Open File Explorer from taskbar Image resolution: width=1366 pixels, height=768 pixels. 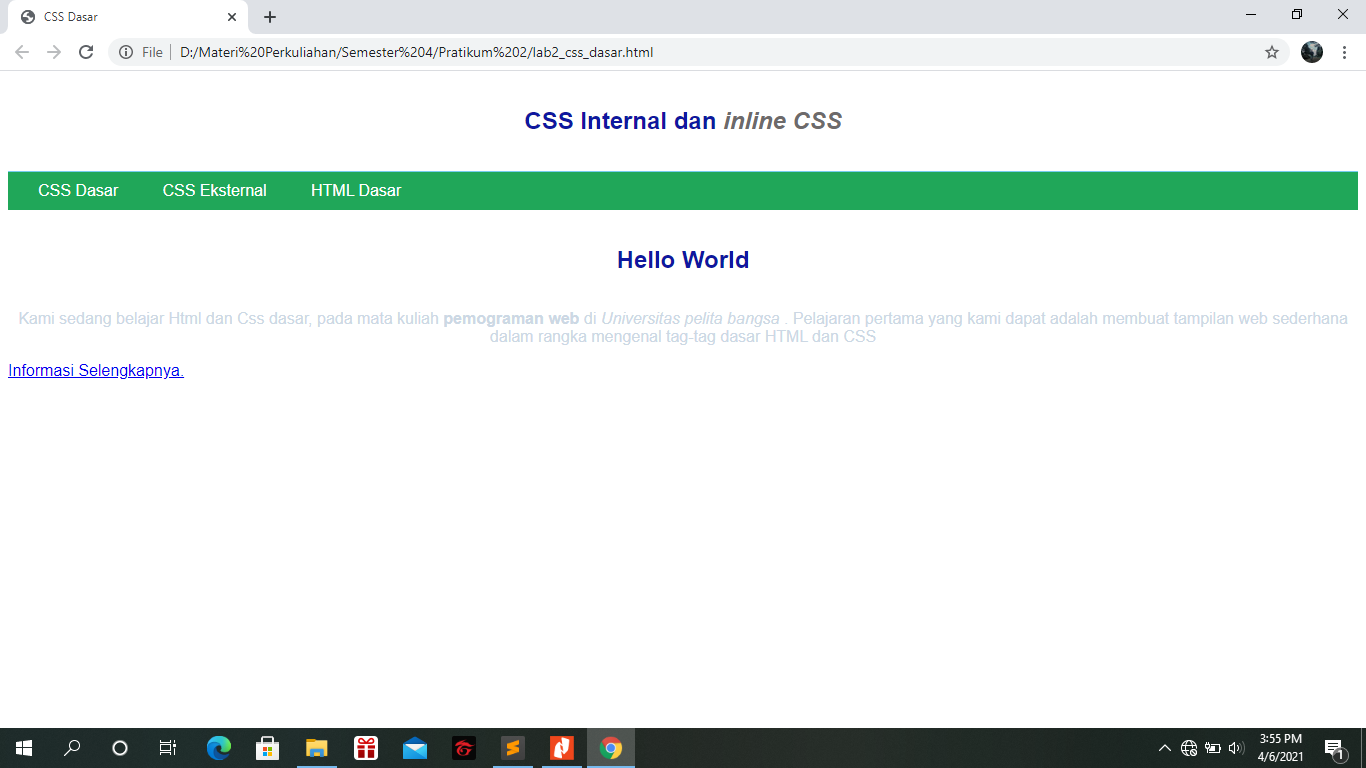pyautogui.click(x=317, y=748)
